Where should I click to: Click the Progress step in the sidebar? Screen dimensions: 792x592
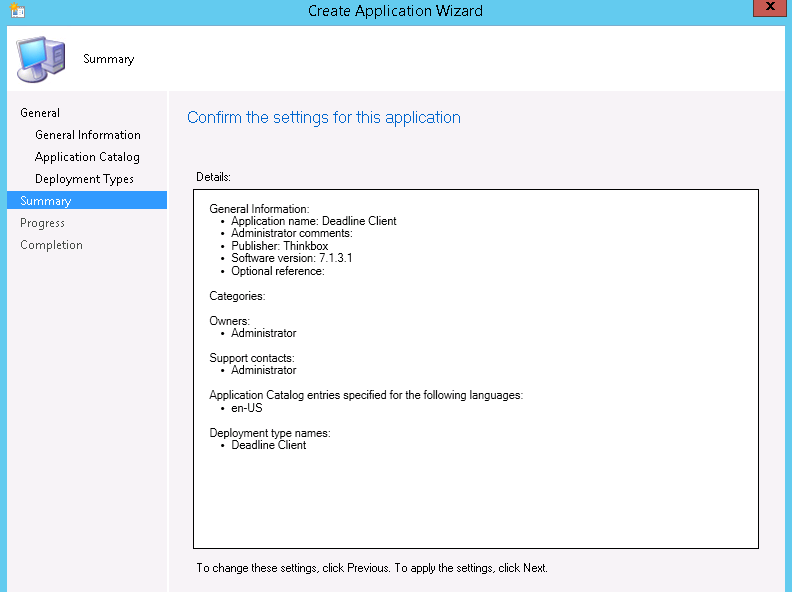[42, 223]
